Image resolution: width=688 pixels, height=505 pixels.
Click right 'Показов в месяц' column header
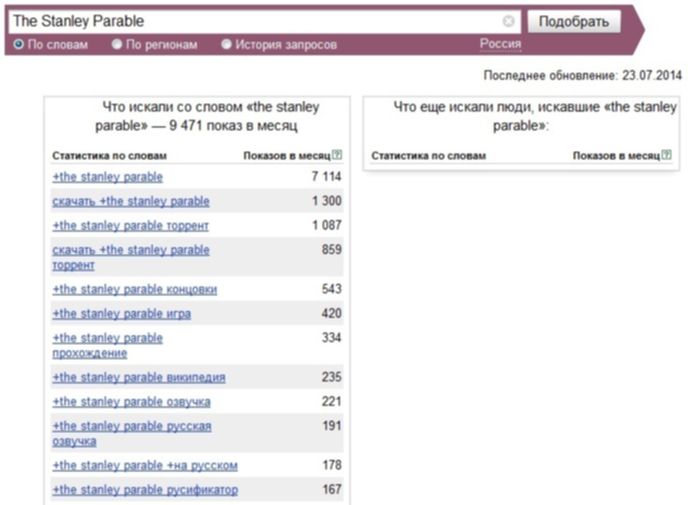click(616, 156)
